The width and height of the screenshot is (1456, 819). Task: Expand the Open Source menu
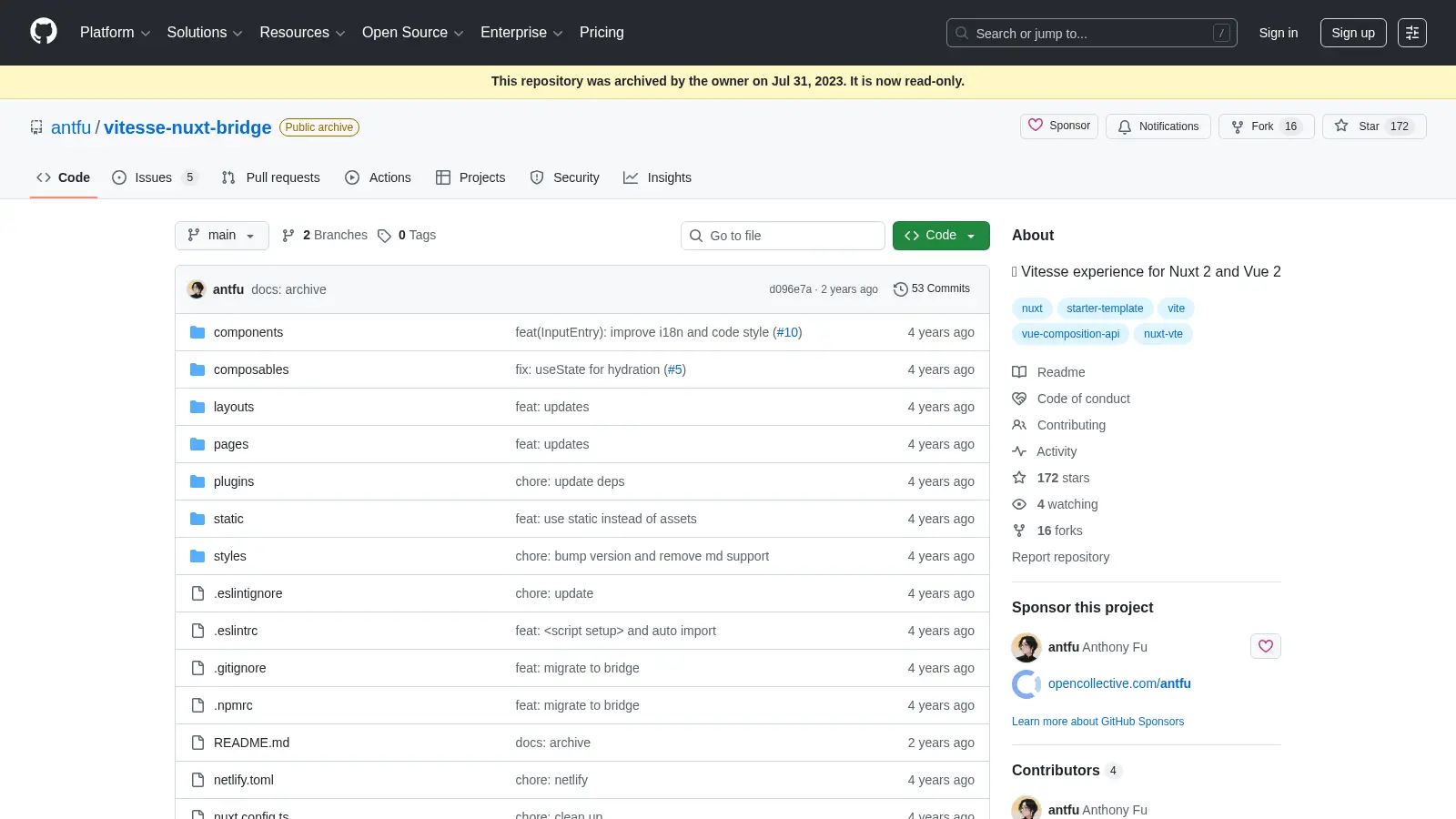point(413,33)
